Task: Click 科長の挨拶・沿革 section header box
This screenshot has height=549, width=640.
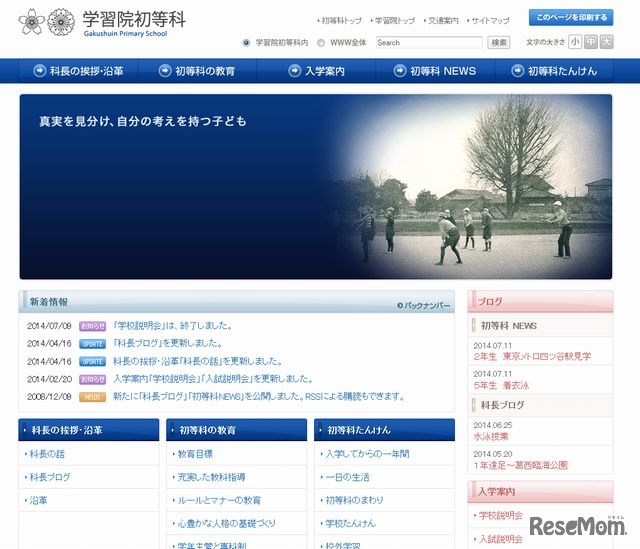Action: [x=89, y=430]
